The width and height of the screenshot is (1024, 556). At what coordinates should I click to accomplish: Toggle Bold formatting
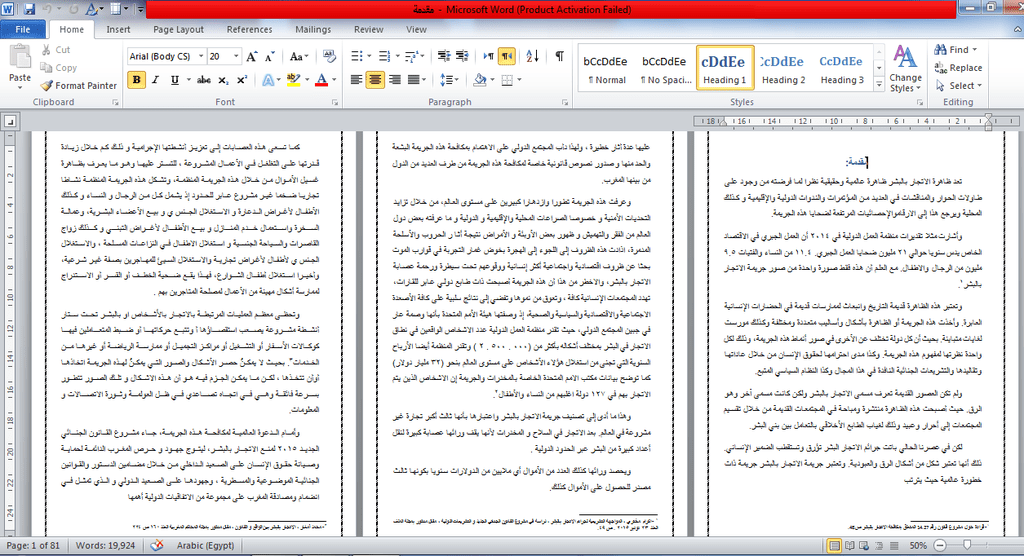click(136, 80)
